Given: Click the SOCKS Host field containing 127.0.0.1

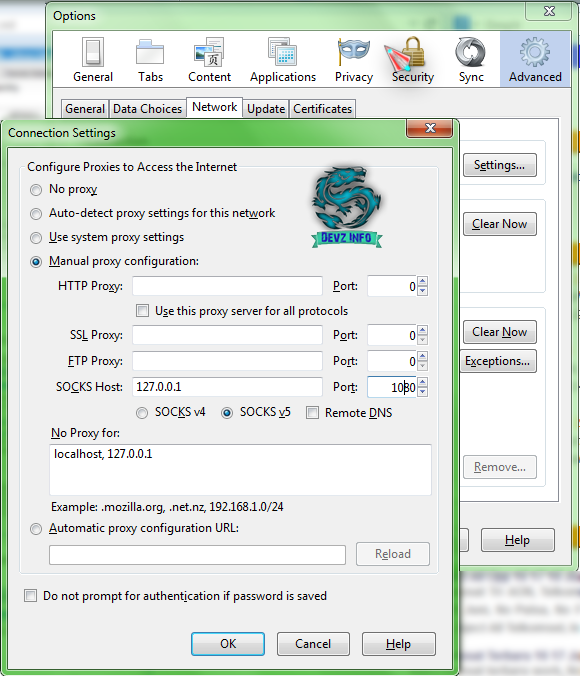Looking at the screenshot, I should 227,387.
